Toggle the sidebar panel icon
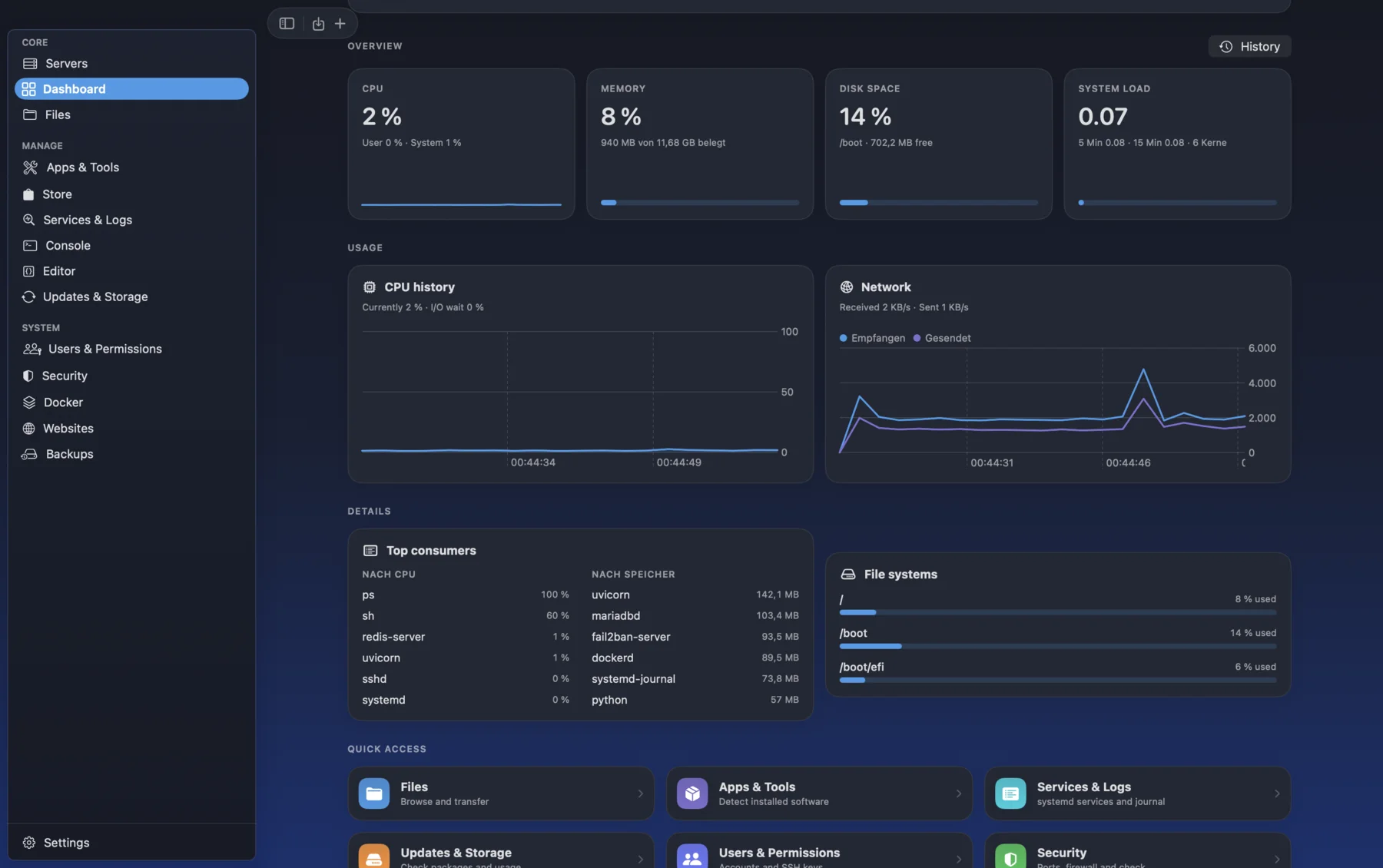 [x=287, y=24]
